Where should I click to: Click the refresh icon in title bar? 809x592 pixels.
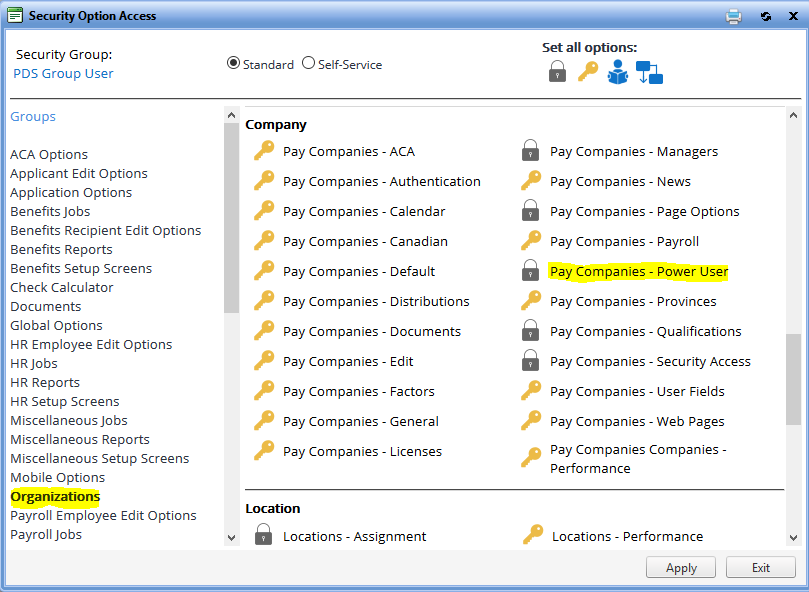pos(766,17)
